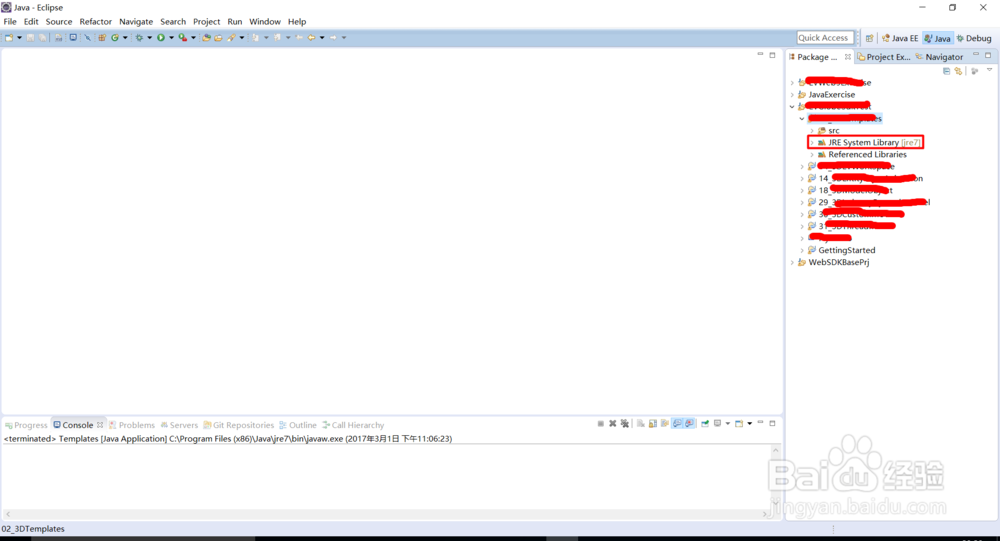
Task: Switch to the Git Repositories tab
Action: point(239,425)
